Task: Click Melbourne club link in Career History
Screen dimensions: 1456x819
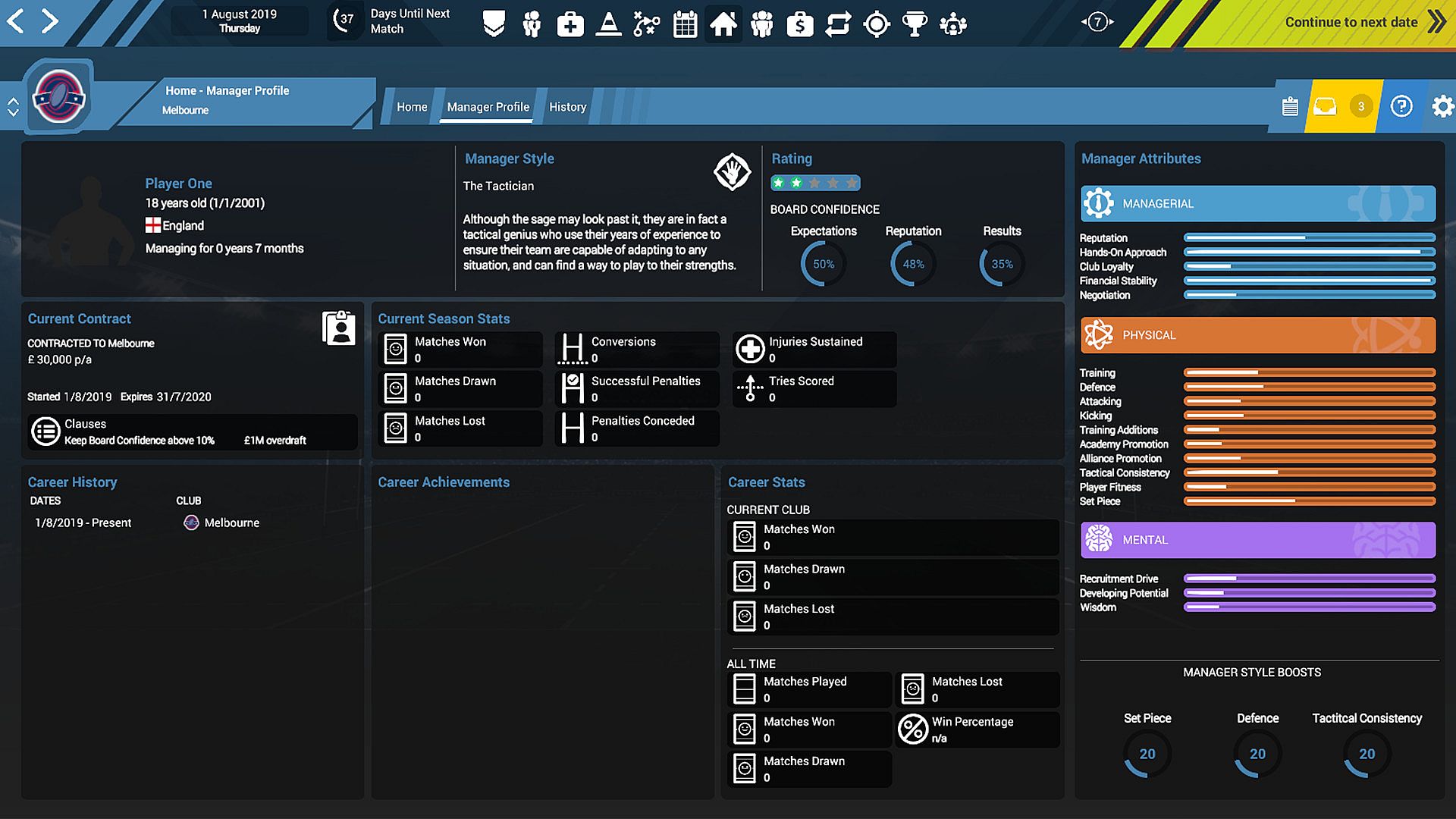Action: coord(231,522)
